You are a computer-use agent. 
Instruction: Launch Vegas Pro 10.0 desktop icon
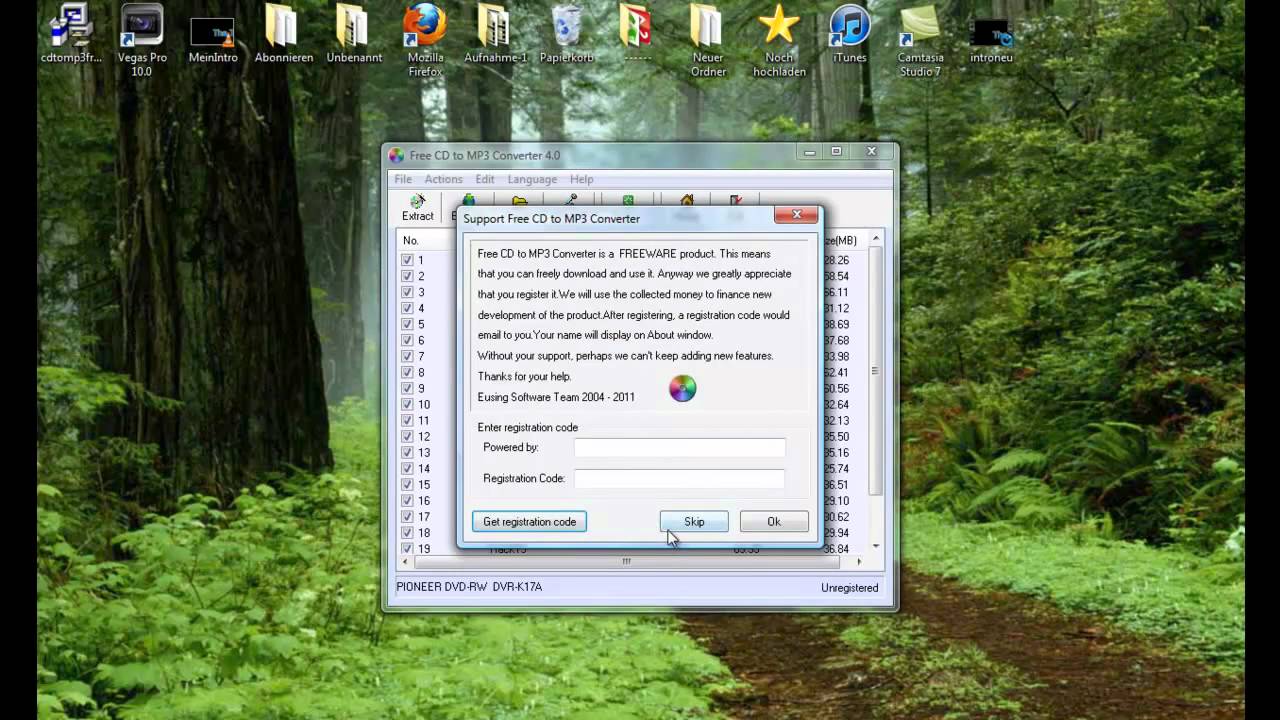coord(142,41)
